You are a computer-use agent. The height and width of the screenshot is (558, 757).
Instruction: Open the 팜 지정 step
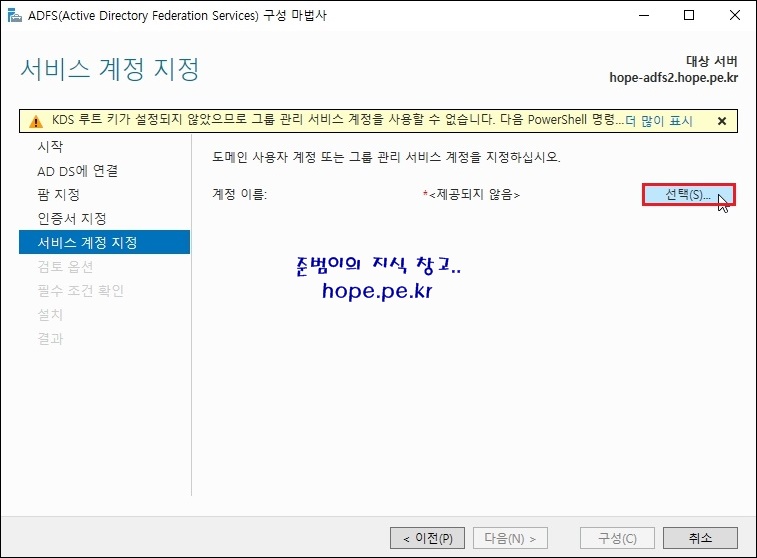[58, 195]
